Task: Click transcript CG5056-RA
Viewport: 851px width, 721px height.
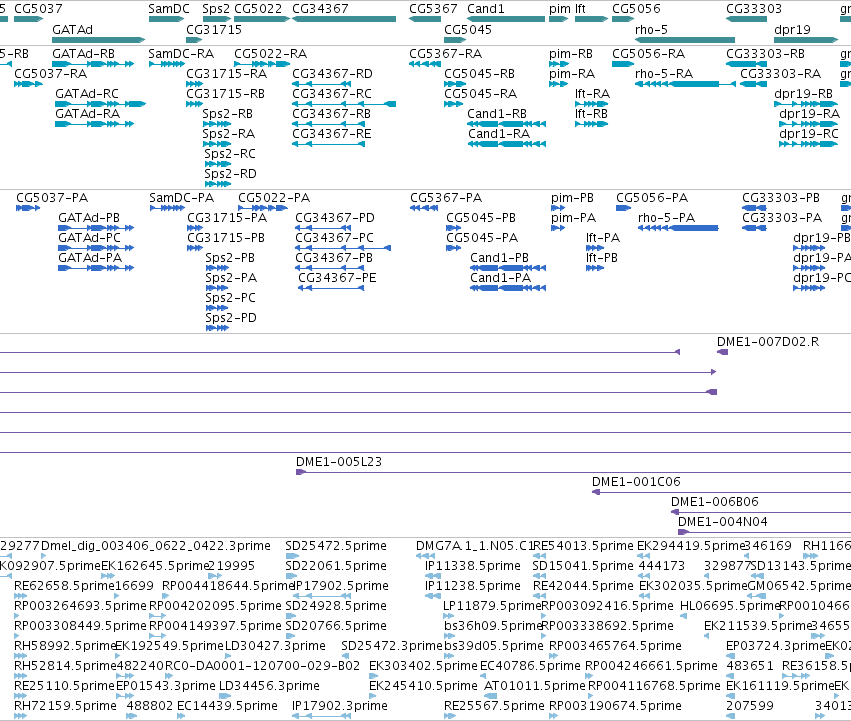Action: click(649, 54)
